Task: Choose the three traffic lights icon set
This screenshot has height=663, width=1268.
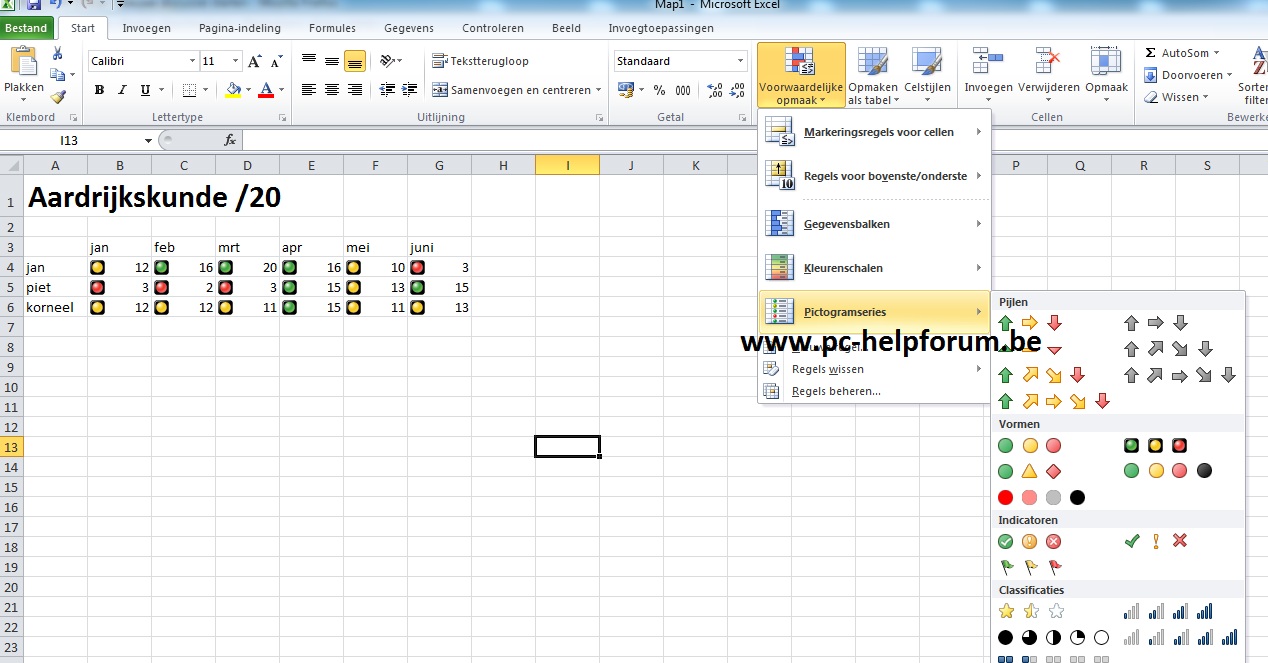Action: [1155, 445]
